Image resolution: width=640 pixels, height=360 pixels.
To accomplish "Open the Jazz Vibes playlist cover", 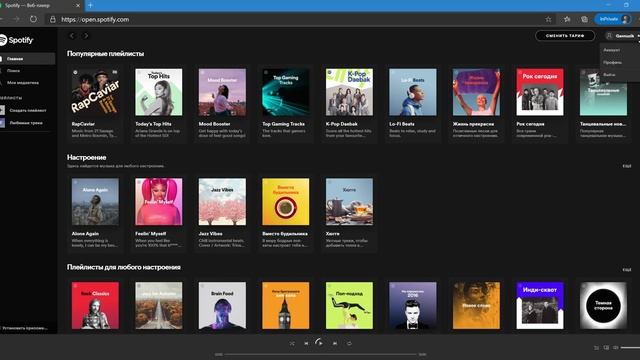I will pyautogui.click(x=222, y=202).
